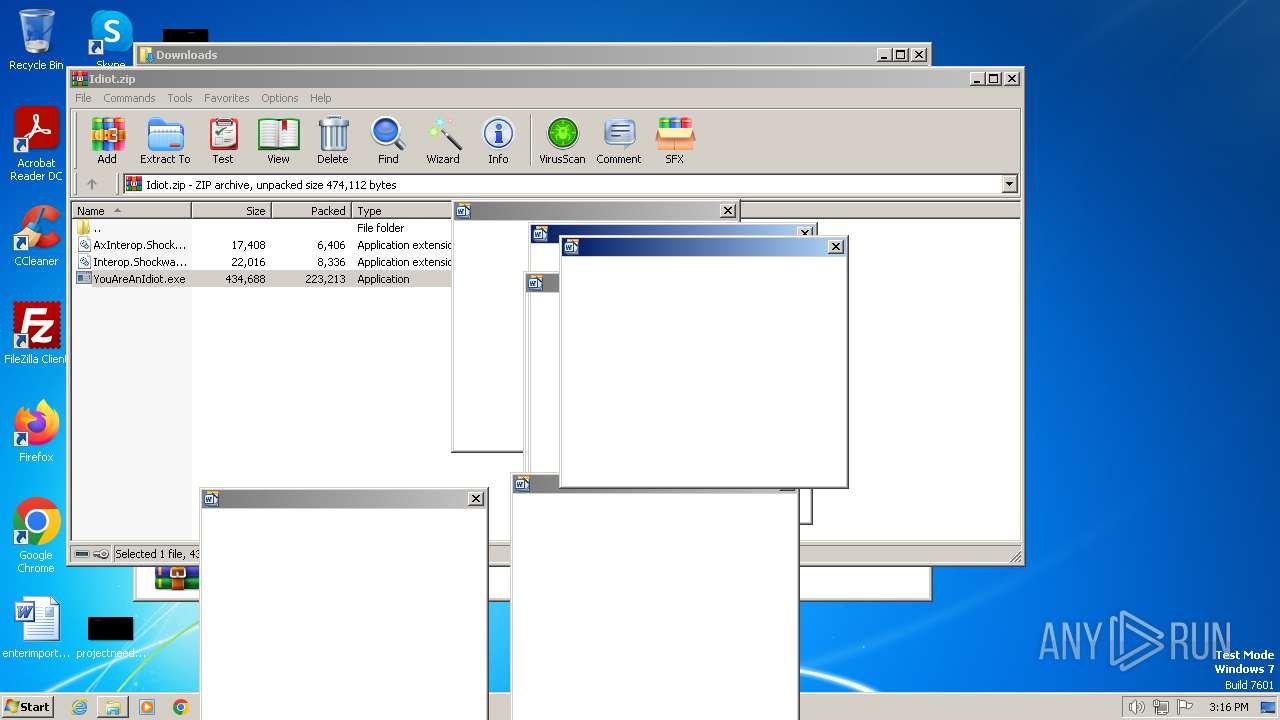Open the View toolbar icon
1280x720 pixels.
tap(278, 140)
